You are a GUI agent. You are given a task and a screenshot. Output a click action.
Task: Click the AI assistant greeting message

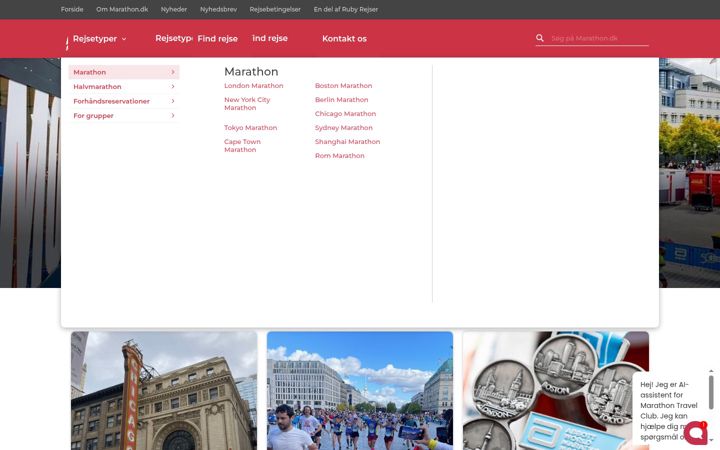[669, 410]
